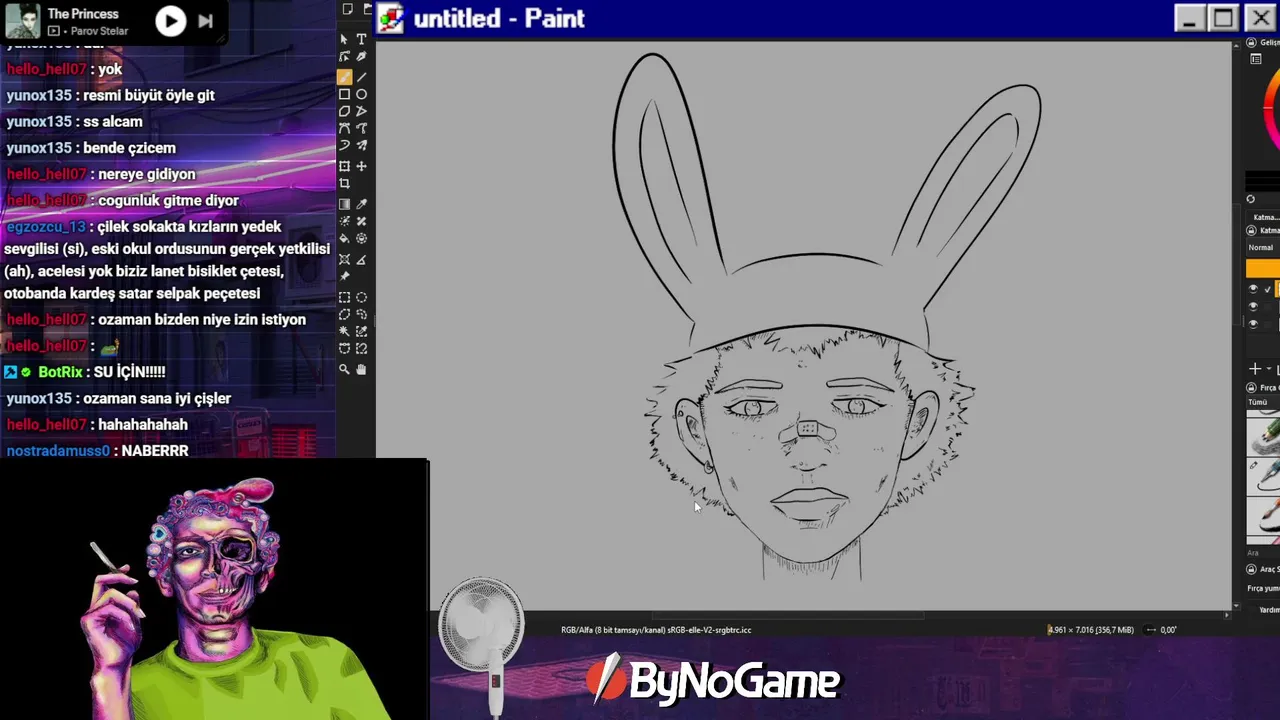
Task: Select the Contiguous Selection magic wand
Action: click(344, 331)
